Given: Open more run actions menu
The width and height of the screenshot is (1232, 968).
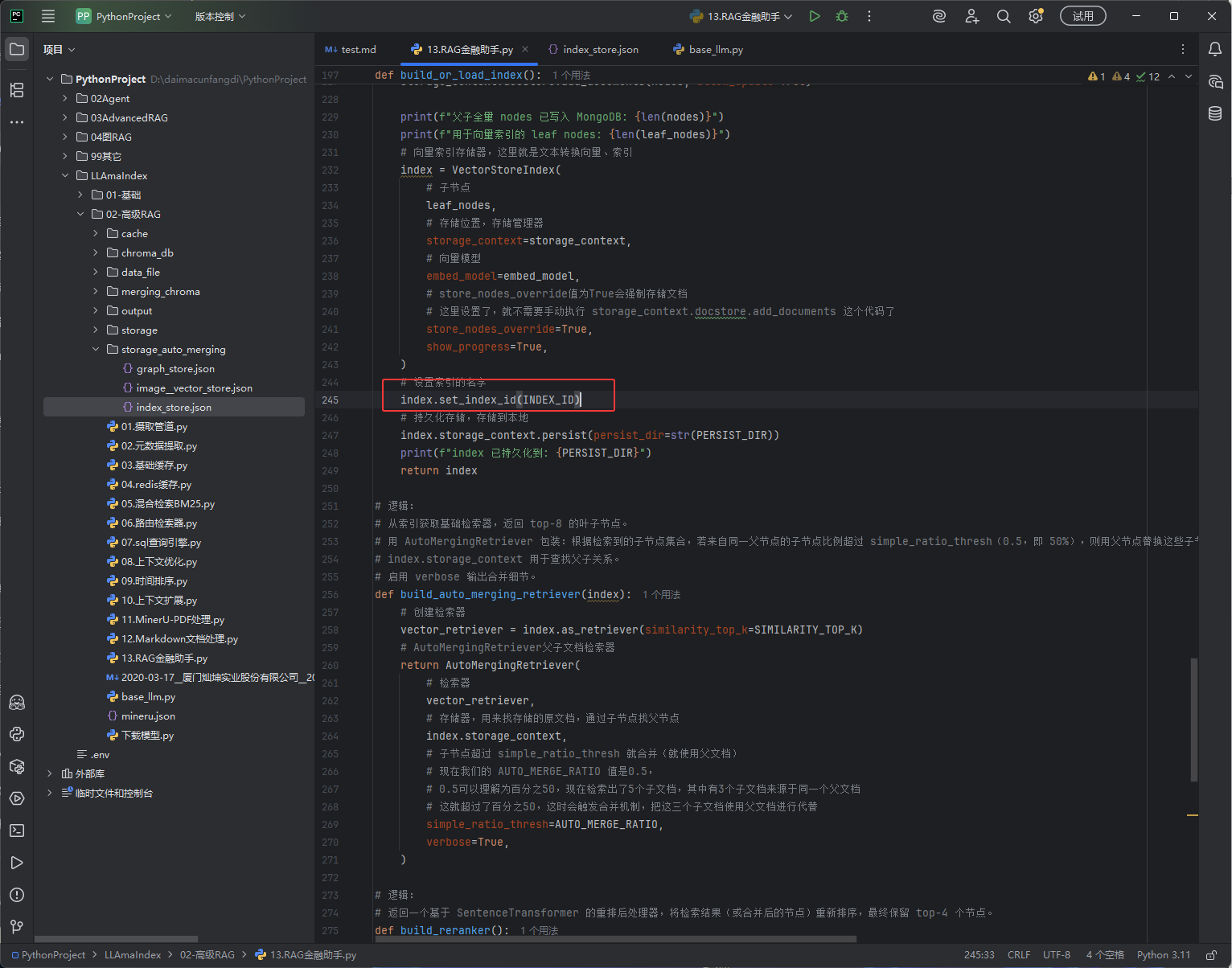Looking at the screenshot, I should point(869,16).
